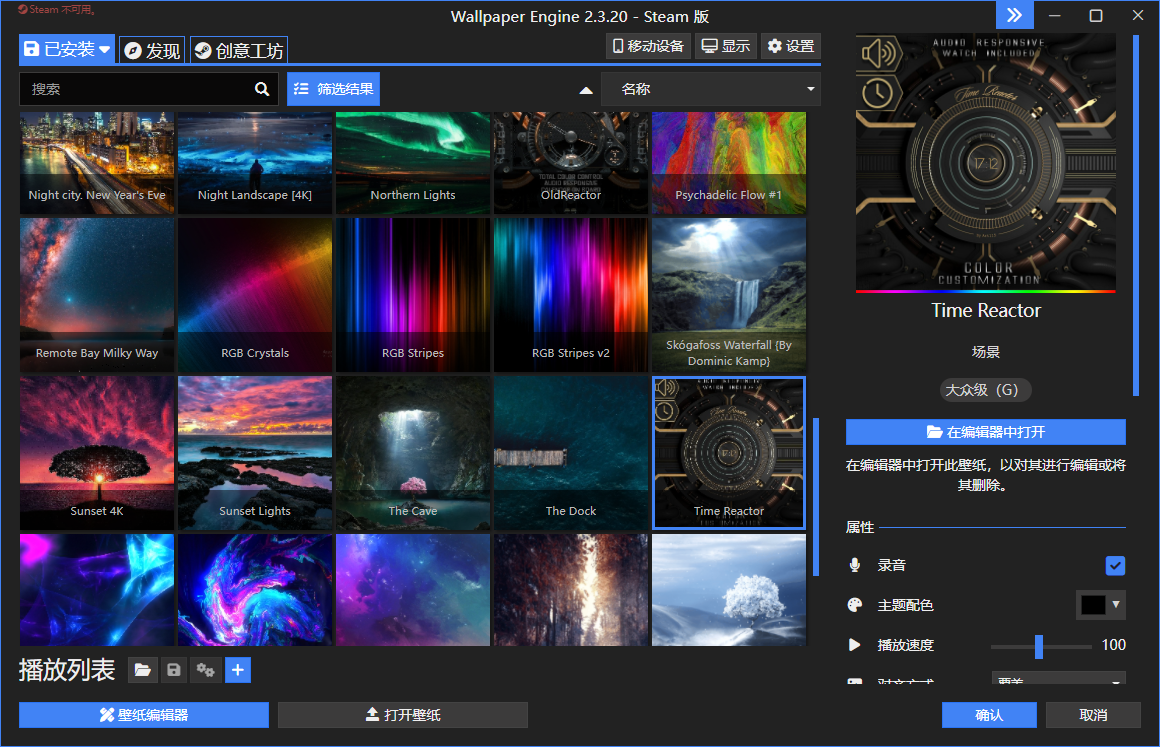
Task: Select Night Landscape [4K] wallpaper
Action: [254, 163]
